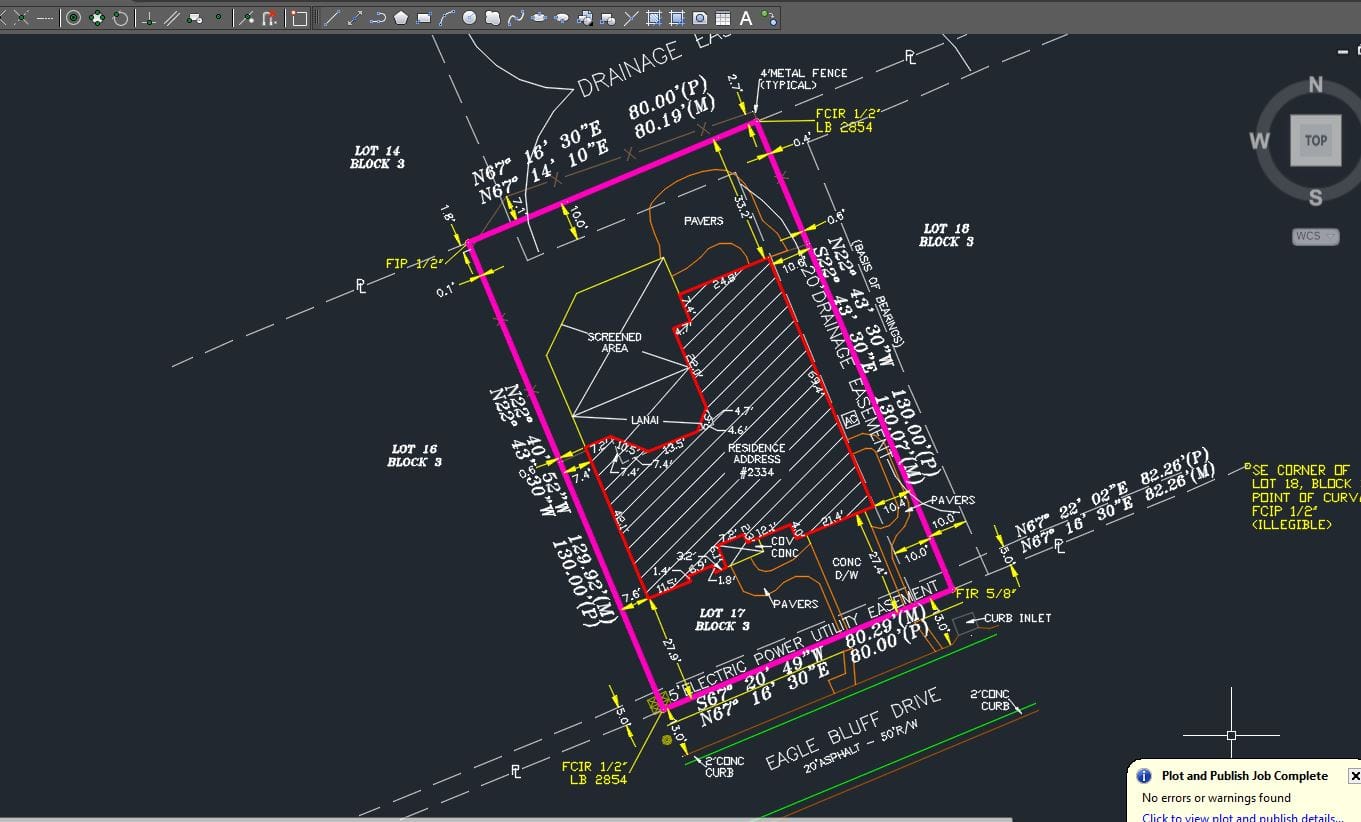Select the Rectangle draw tool

[x=424, y=18]
